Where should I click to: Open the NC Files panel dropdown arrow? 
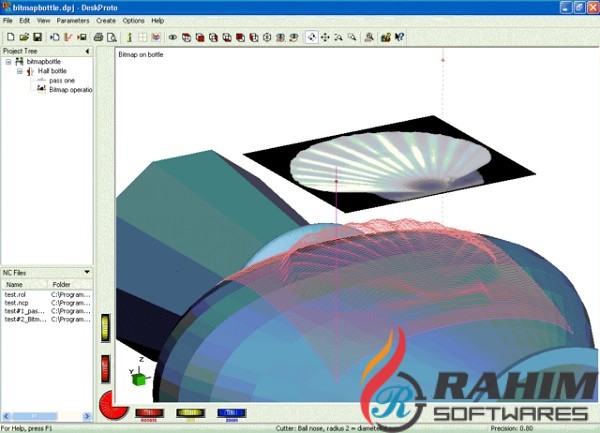coord(87,272)
